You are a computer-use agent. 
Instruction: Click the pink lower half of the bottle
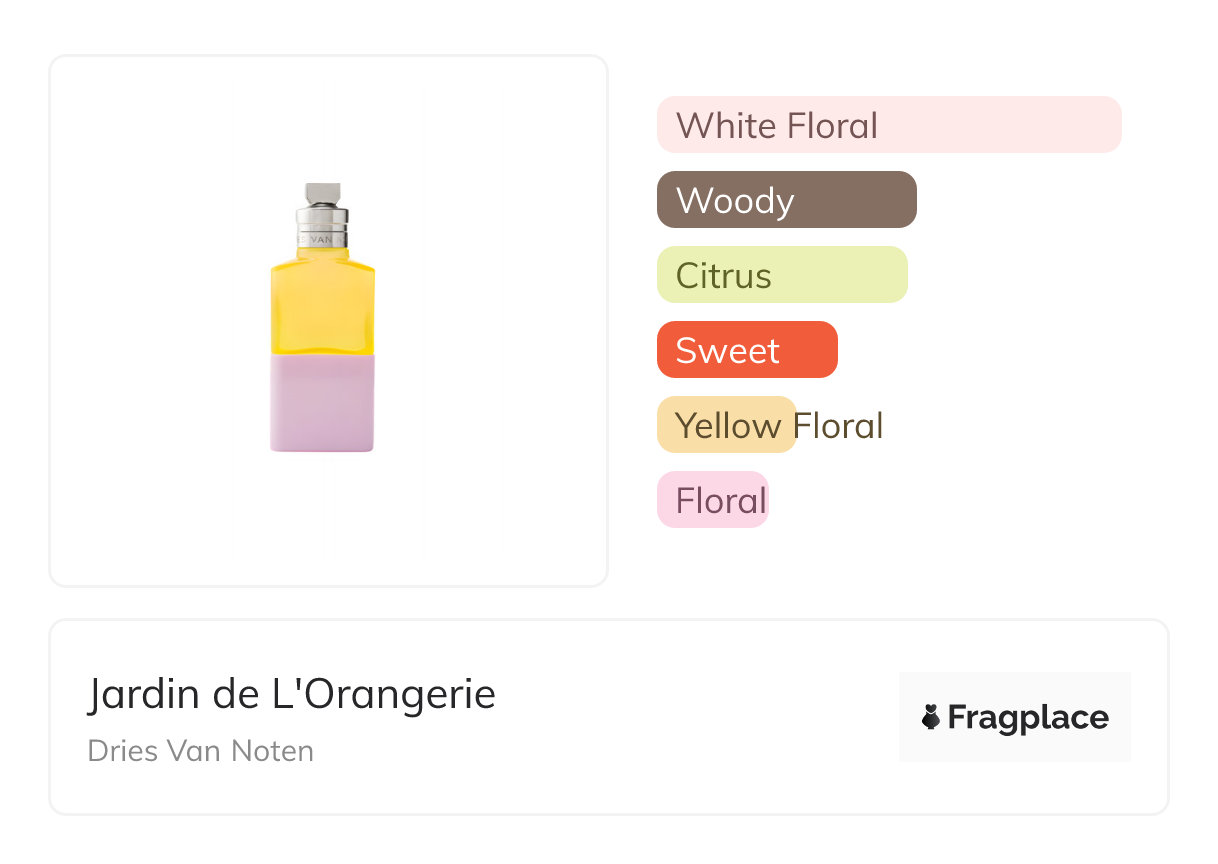click(322, 402)
